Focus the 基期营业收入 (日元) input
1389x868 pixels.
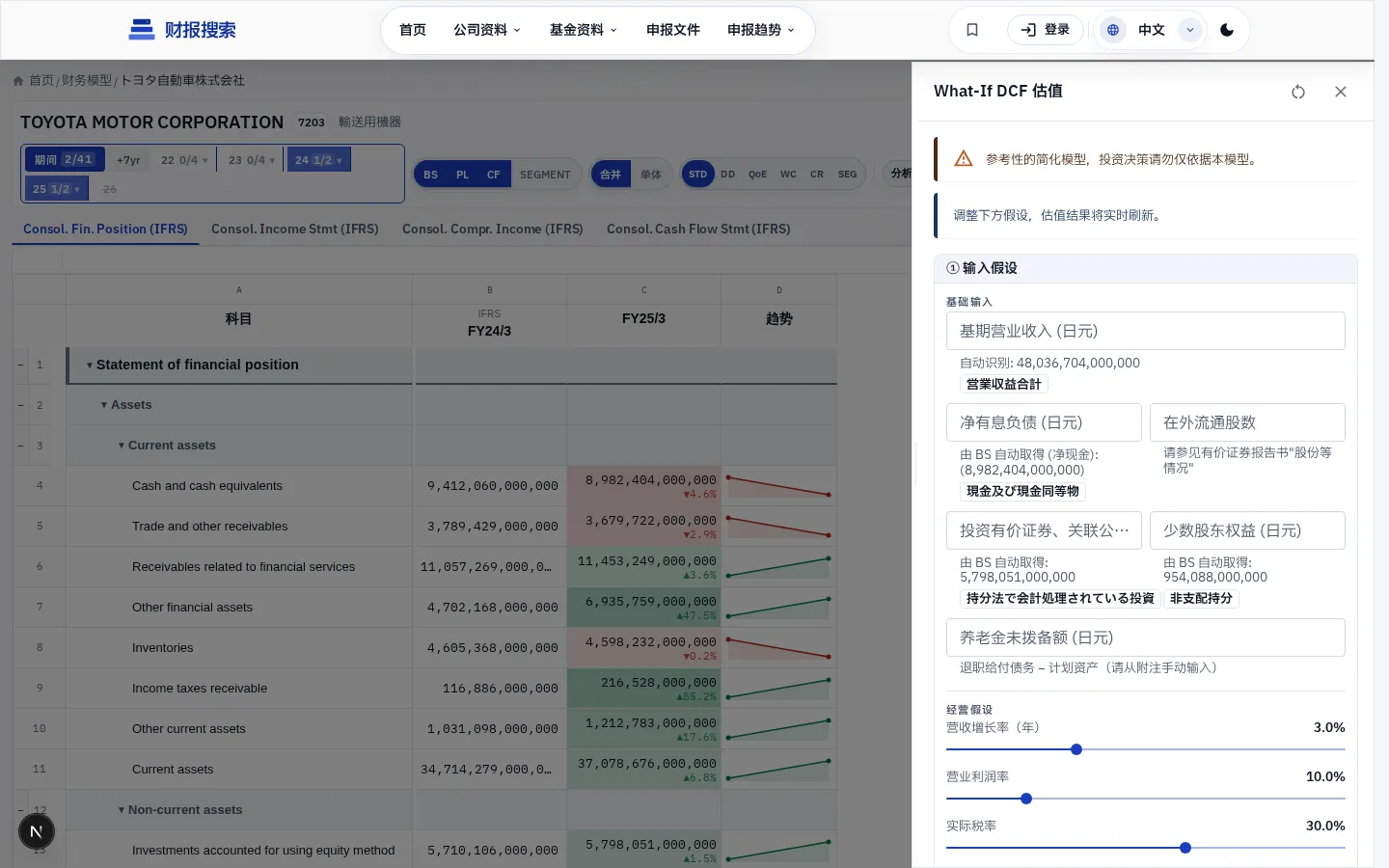pyautogui.click(x=1146, y=331)
